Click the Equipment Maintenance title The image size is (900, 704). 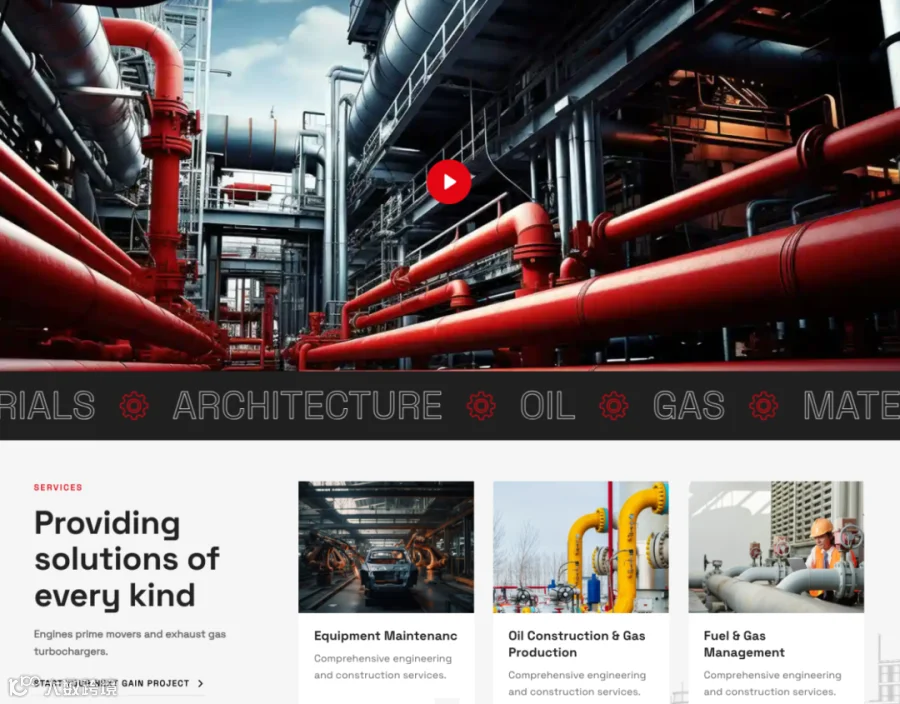pyautogui.click(x=386, y=636)
